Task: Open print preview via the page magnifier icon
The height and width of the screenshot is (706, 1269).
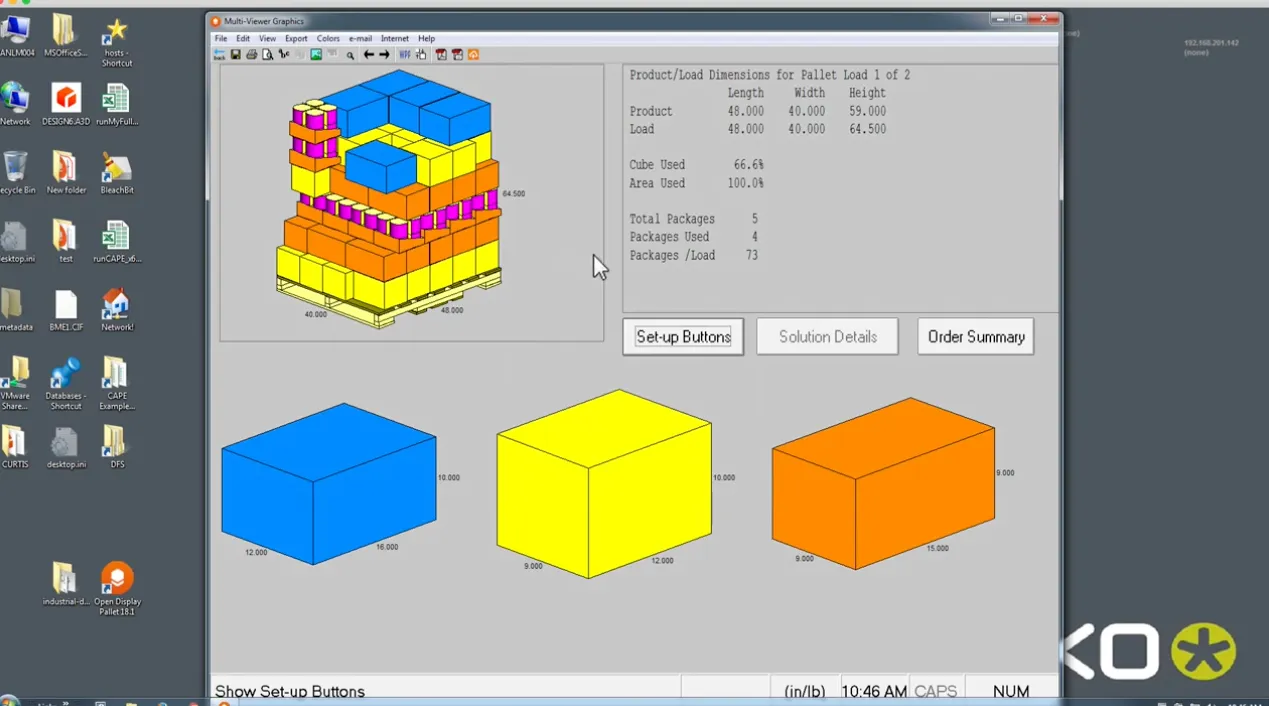Action: [x=266, y=54]
